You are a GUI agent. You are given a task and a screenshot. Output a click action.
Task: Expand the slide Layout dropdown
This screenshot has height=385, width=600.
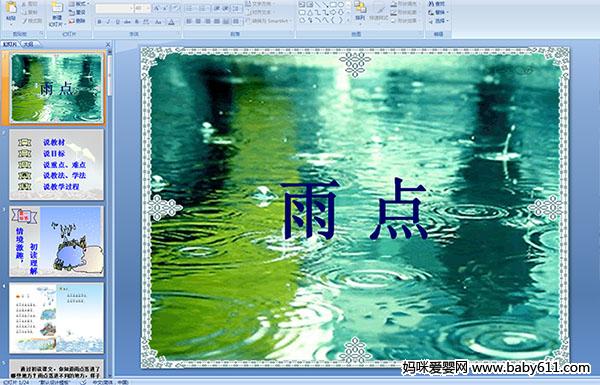tap(79, 3)
